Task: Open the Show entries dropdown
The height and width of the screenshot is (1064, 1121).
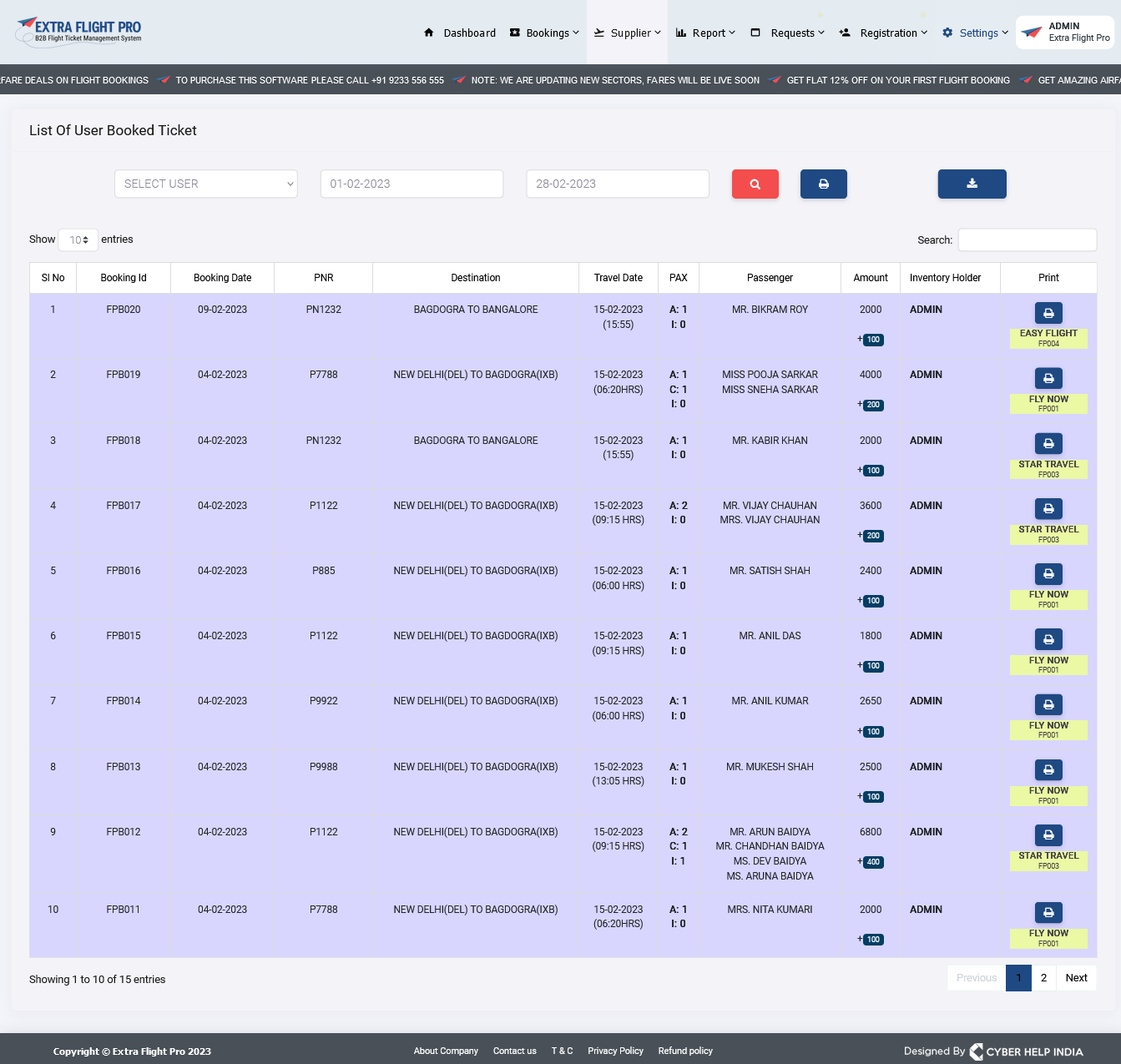Action: pos(78,240)
